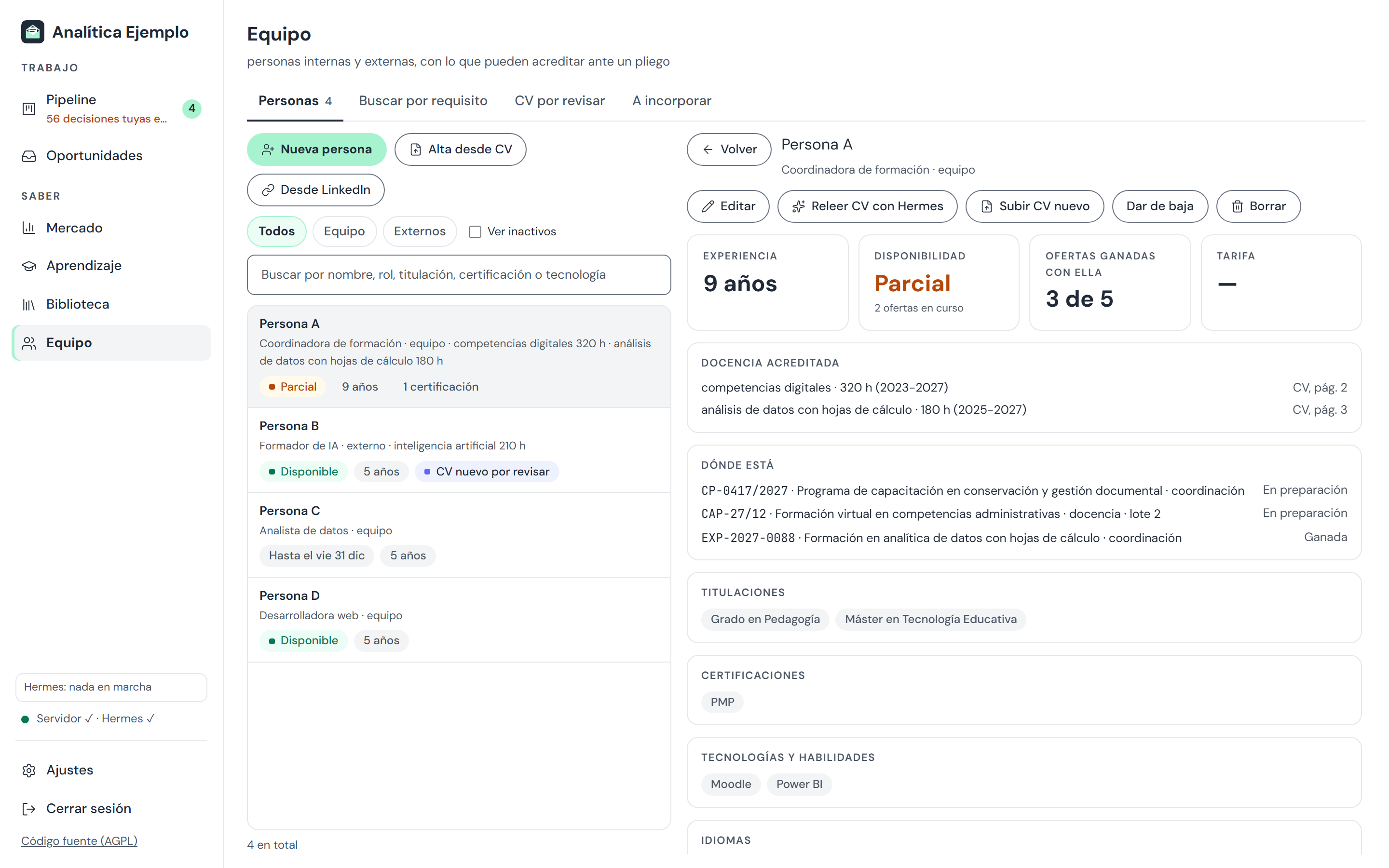Screen dimensions: 1389x868
Task: Select the Persona C list row
Action: 459,535
